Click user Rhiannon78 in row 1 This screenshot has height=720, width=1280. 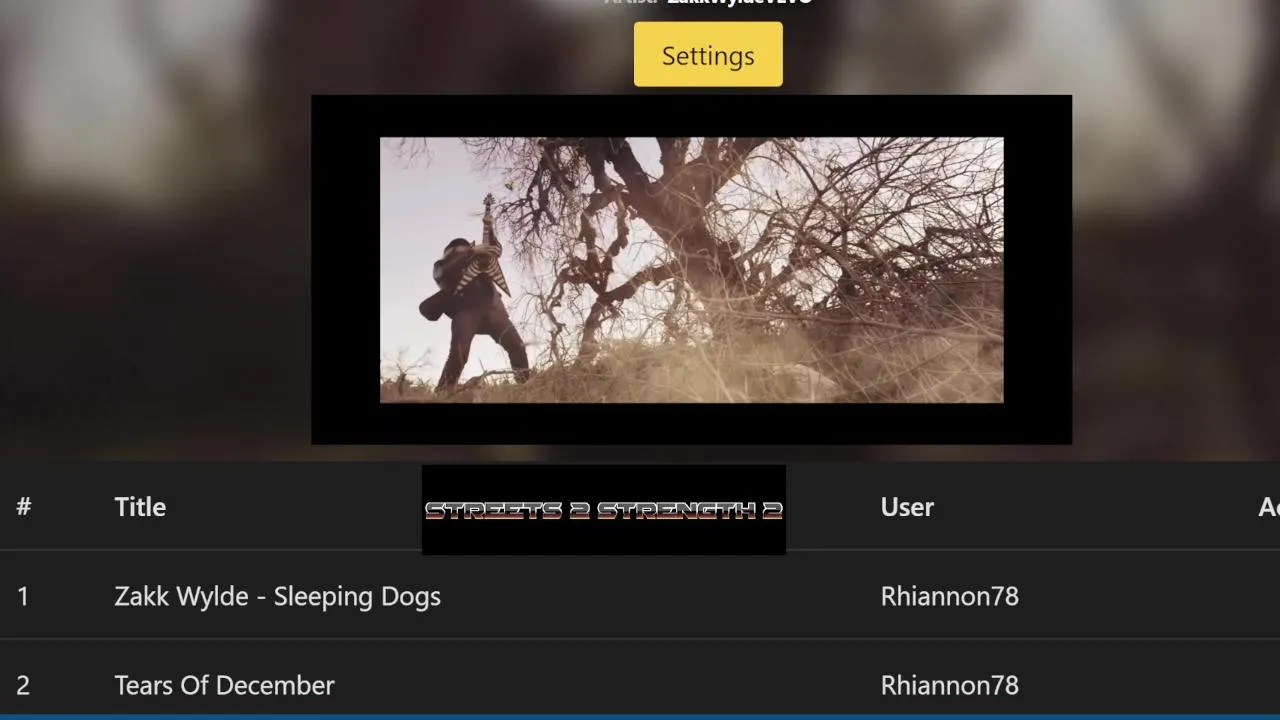pos(949,596)
